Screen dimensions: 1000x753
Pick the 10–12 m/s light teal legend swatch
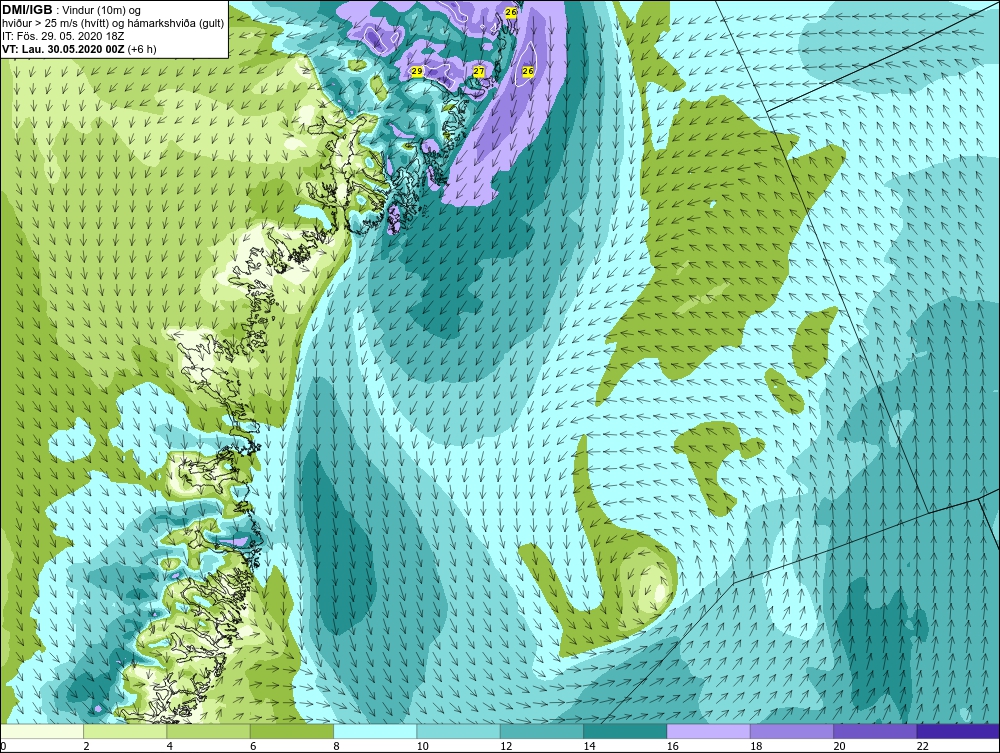459,731
